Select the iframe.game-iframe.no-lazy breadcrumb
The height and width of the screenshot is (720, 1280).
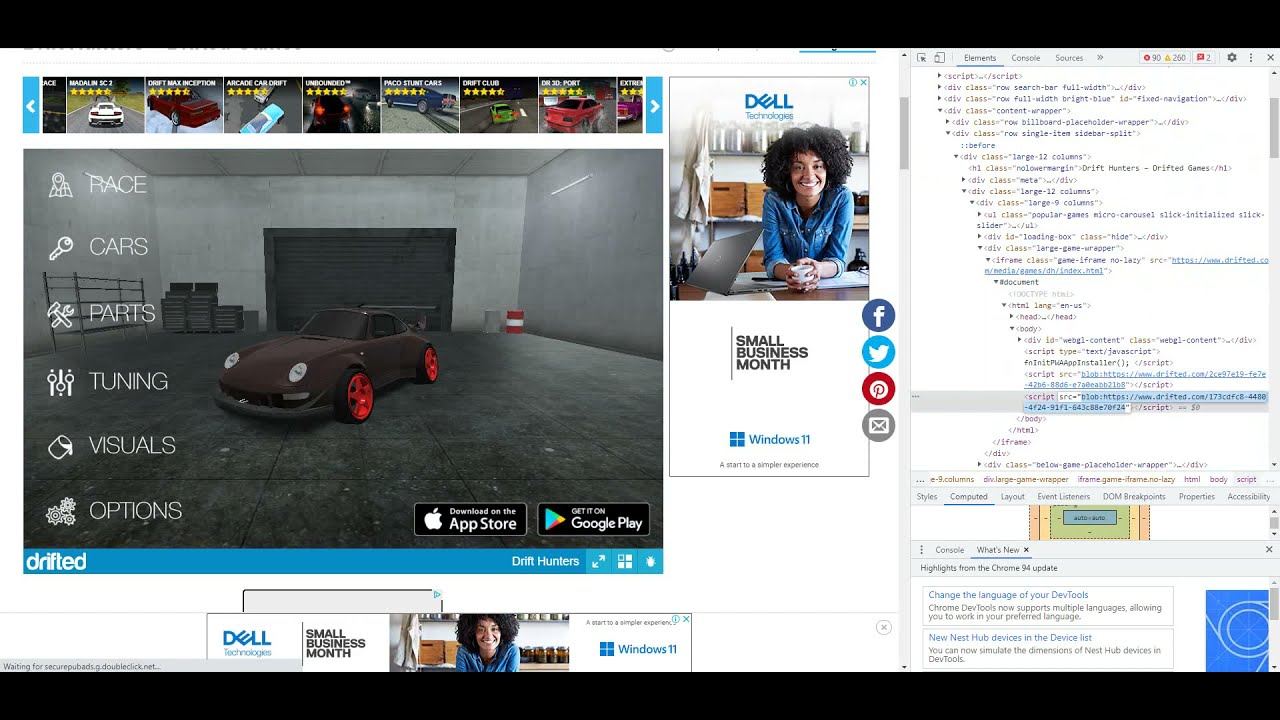pyautogui.click(x=1126, y=479)
